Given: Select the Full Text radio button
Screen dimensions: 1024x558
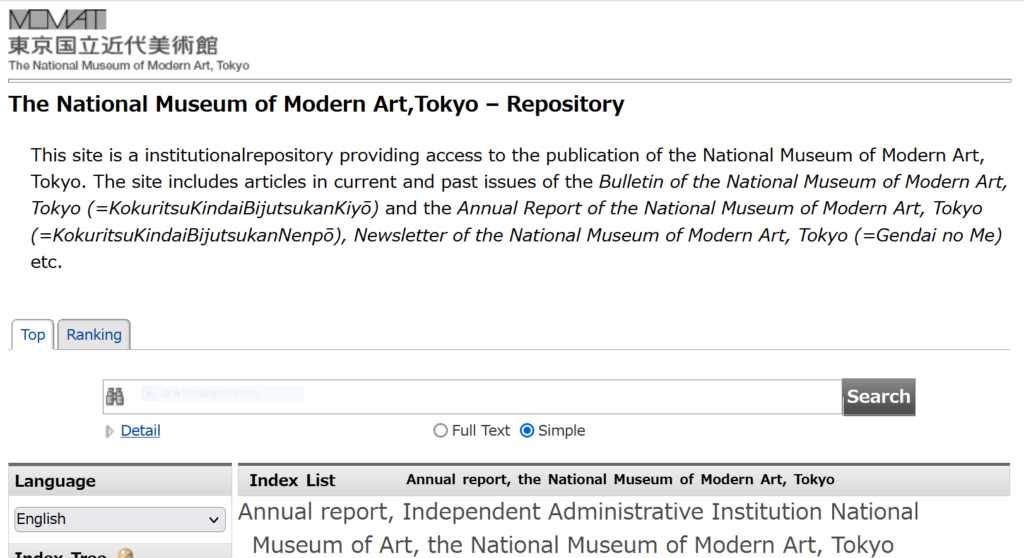Looking at the screenshot, I should (441, 431).
